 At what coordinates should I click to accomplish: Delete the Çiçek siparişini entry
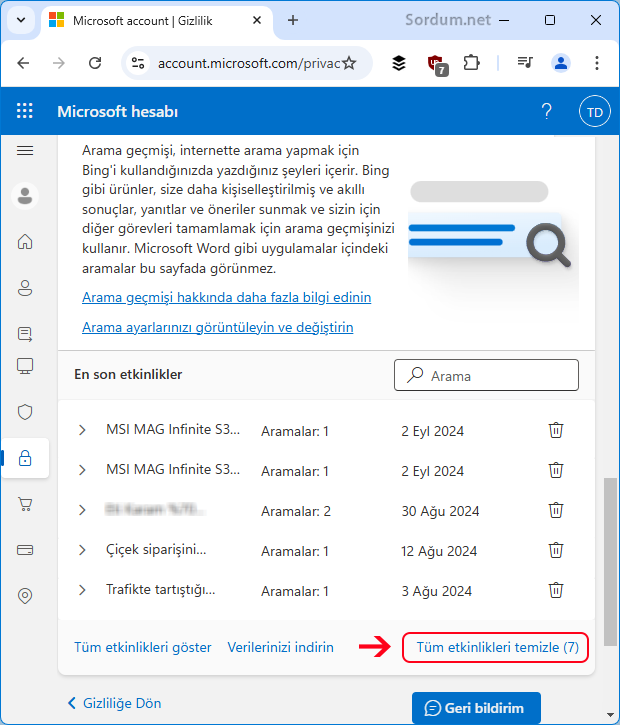(x=556, y=550)
